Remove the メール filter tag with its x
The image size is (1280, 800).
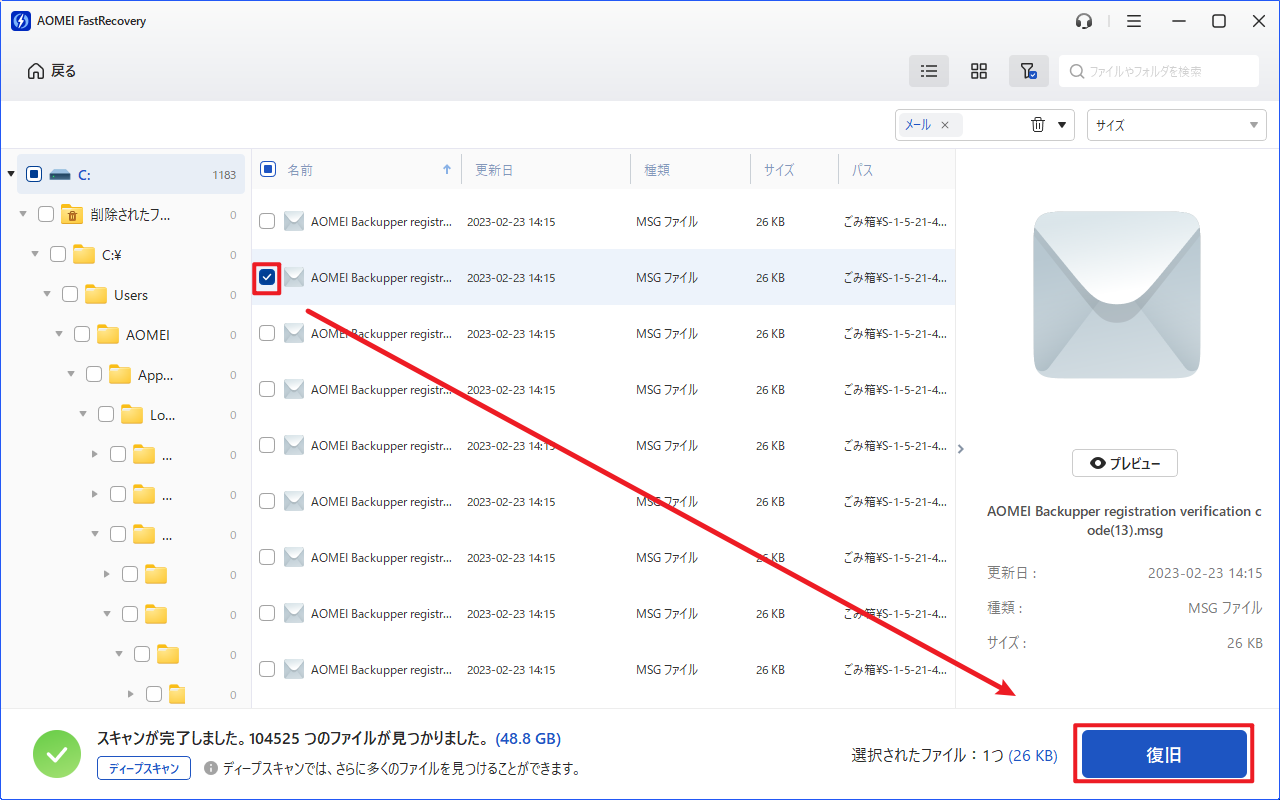pyautogui.click(x=945, y=126)
